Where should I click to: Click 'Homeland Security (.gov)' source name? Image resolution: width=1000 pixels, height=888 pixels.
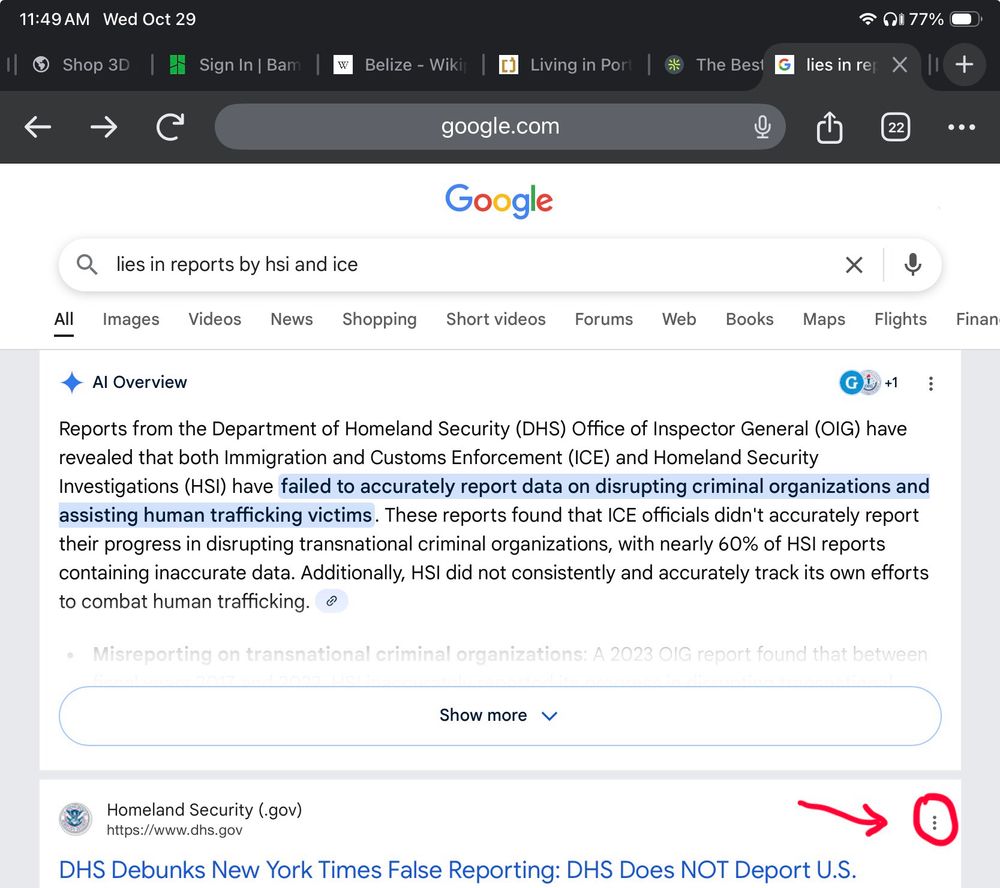point(204,810)
